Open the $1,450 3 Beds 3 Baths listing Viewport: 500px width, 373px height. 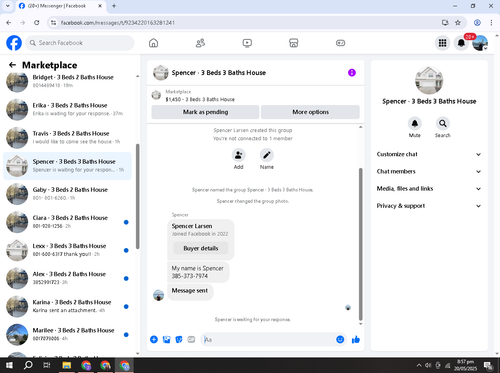coord(200,99)
